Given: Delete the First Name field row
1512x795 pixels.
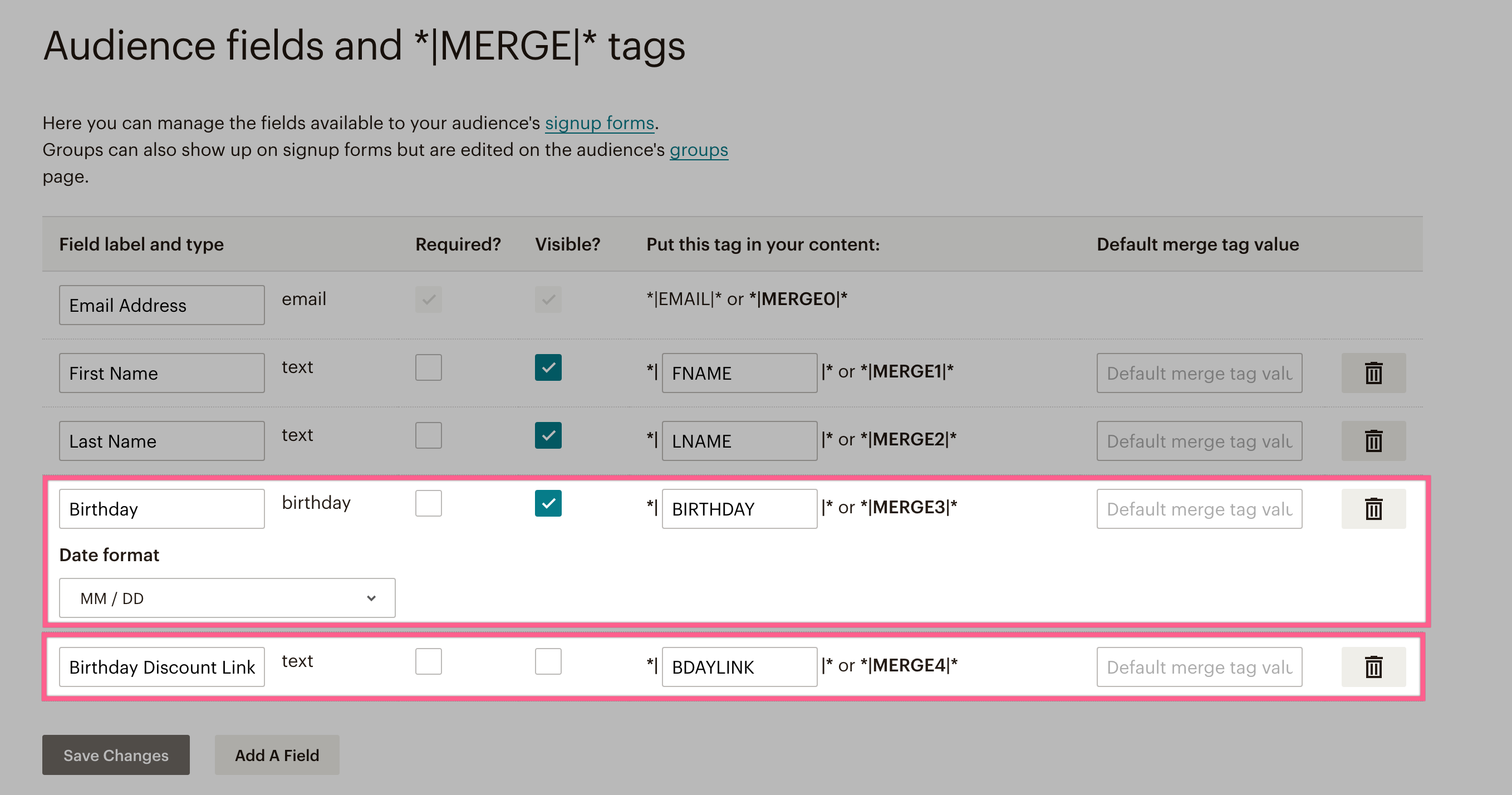Looking at the screenshot, I should click(1373, 373).
